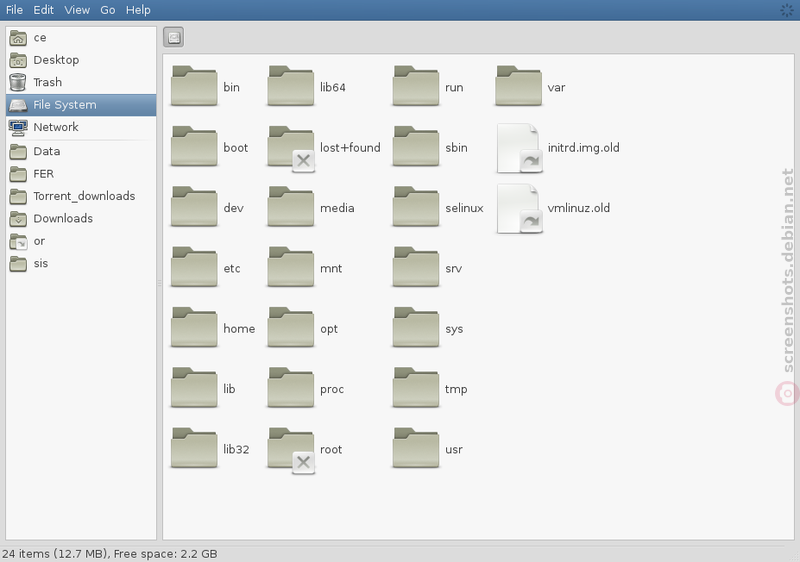Select the lib folder icon
This screenshot has height=562, width=800.
pyautogui.click(x=194, y=388)
